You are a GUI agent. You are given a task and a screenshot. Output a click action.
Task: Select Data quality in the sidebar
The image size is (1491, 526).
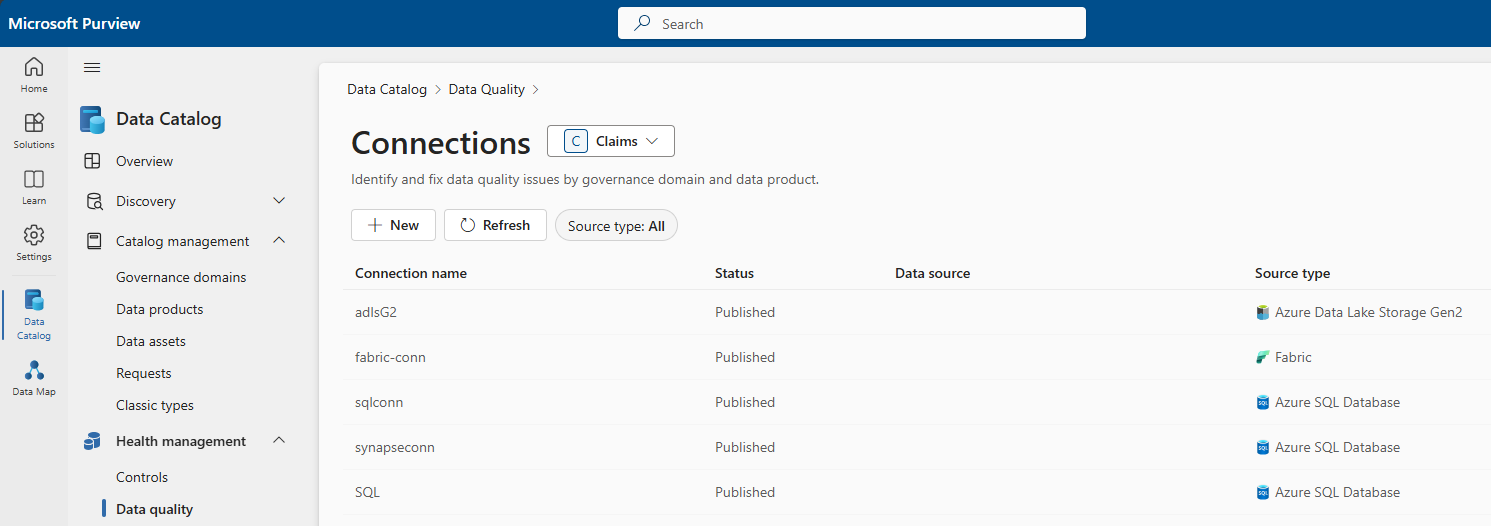tap(154, 509)
